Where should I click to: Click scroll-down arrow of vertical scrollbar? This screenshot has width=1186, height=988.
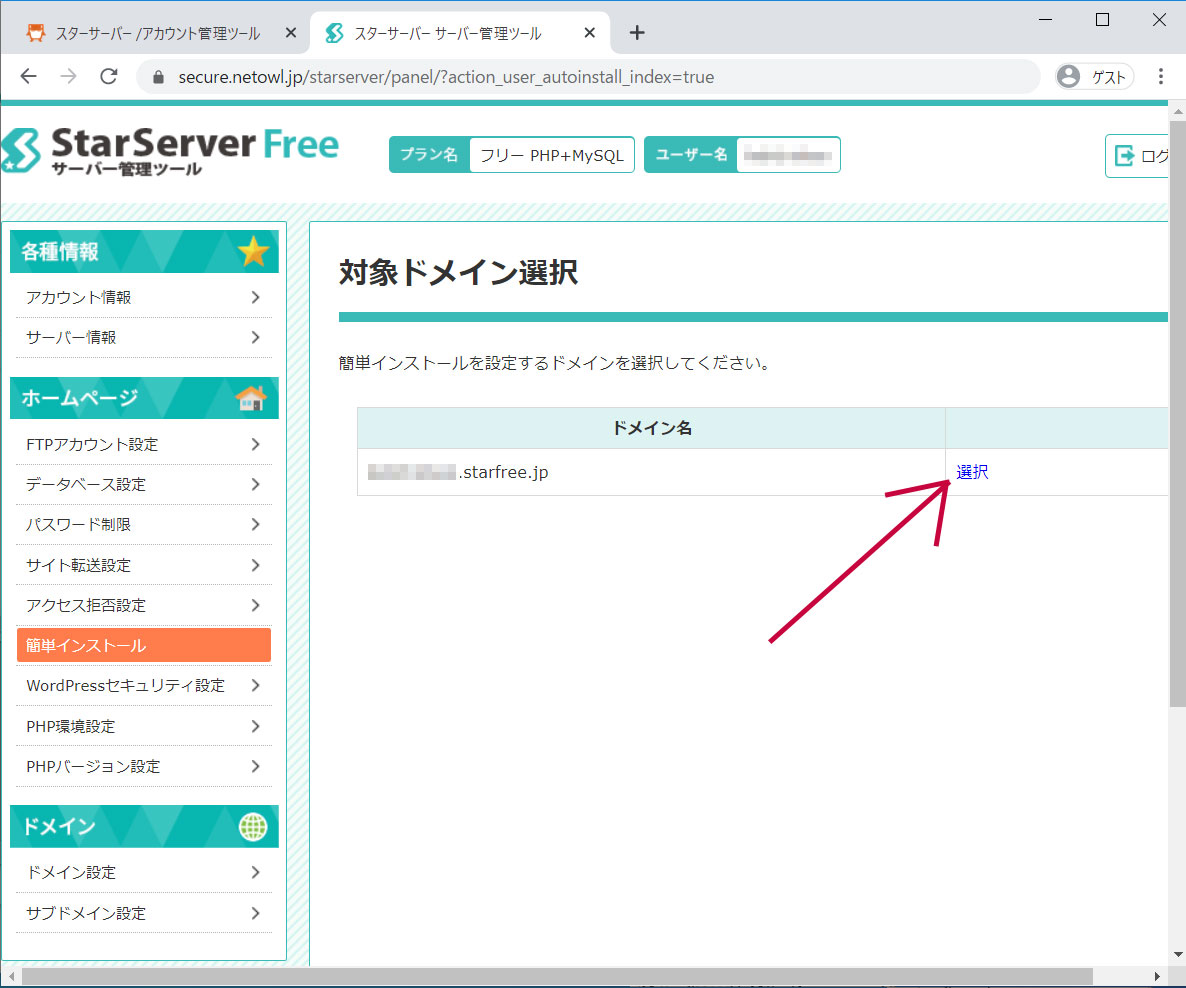click(x=1178, y=955)
